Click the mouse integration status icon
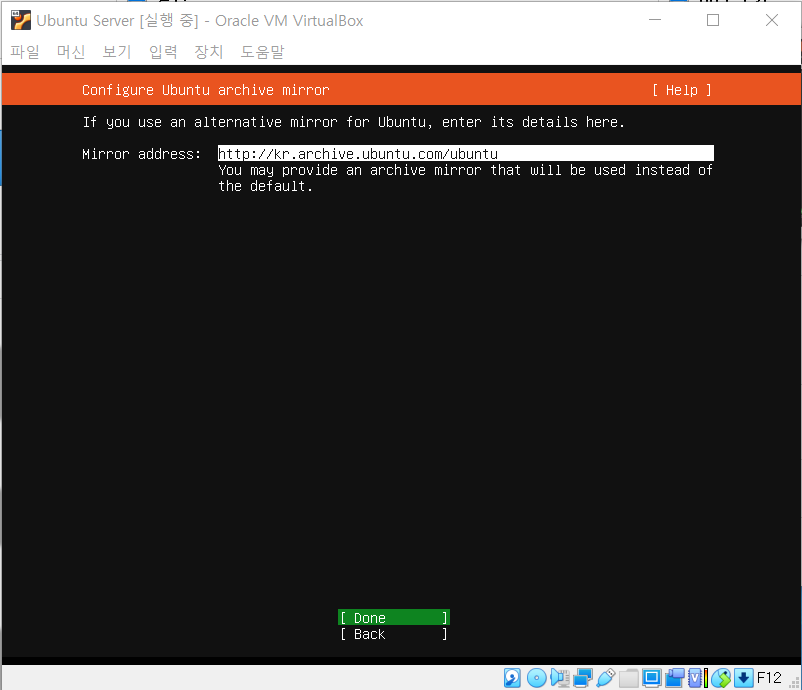Image resolution: width=802 pixels, height=690 pixels. 721,678
